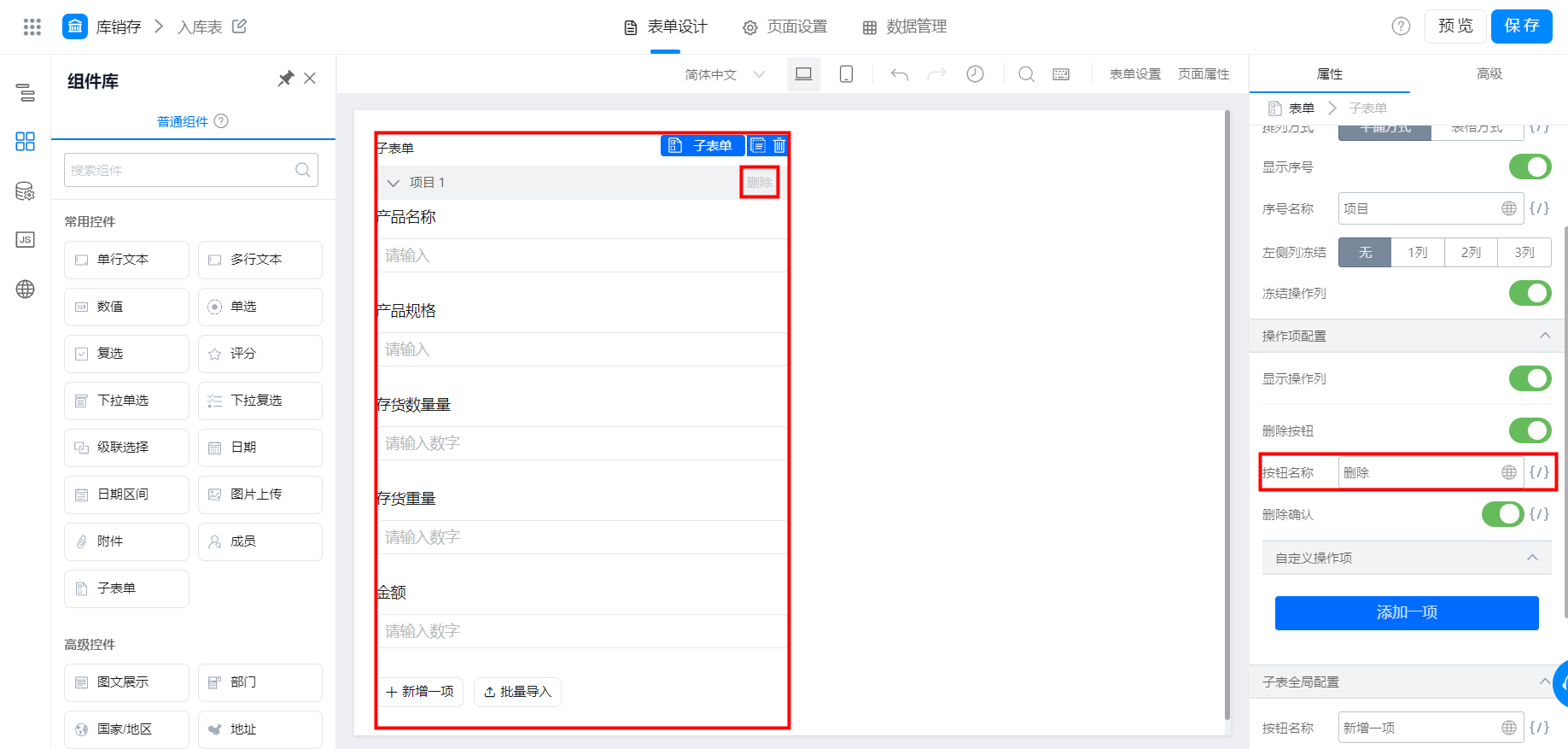
Task: Open the outline tree sidebar icon
Action: tap(26, 92)
